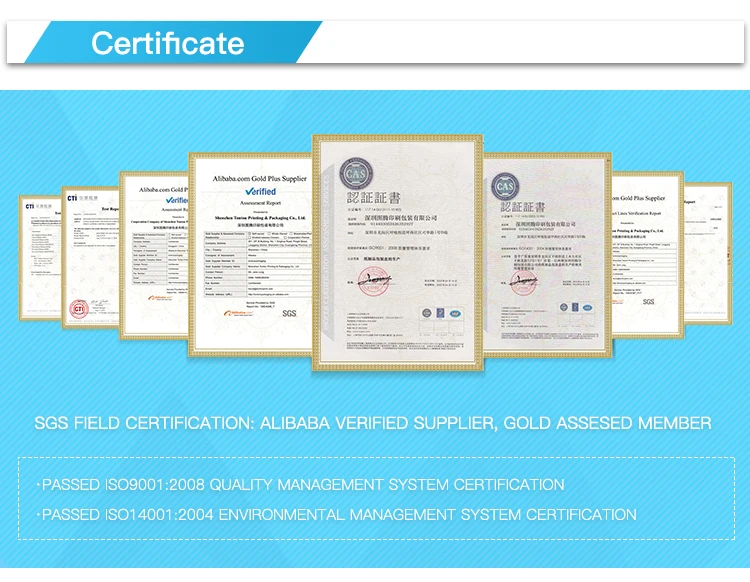Viewport: 750px width, 582px height.
Task: Click the Certificate header banner
Action: click(167, 43)
